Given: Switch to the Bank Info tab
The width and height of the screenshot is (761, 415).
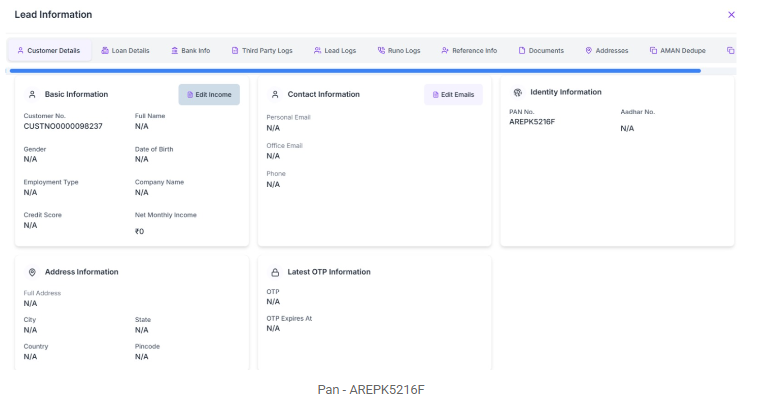Looking at the screenshot, I should 191,50.
